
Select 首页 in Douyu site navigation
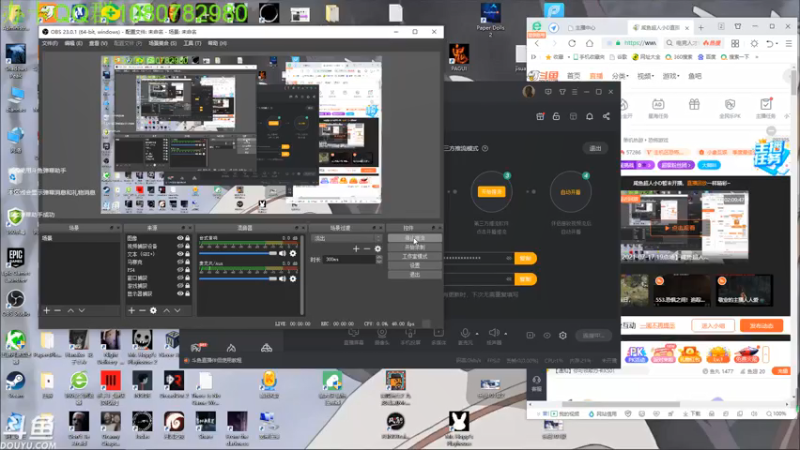click(x=574, y=76)
